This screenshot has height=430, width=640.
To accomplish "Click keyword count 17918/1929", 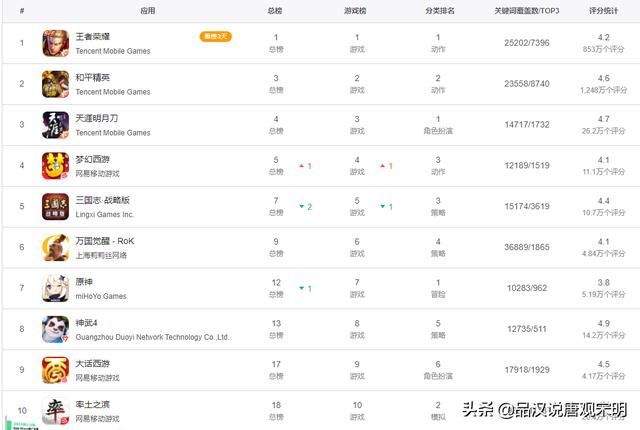I will pyautogui.click(x=527, y=370).
